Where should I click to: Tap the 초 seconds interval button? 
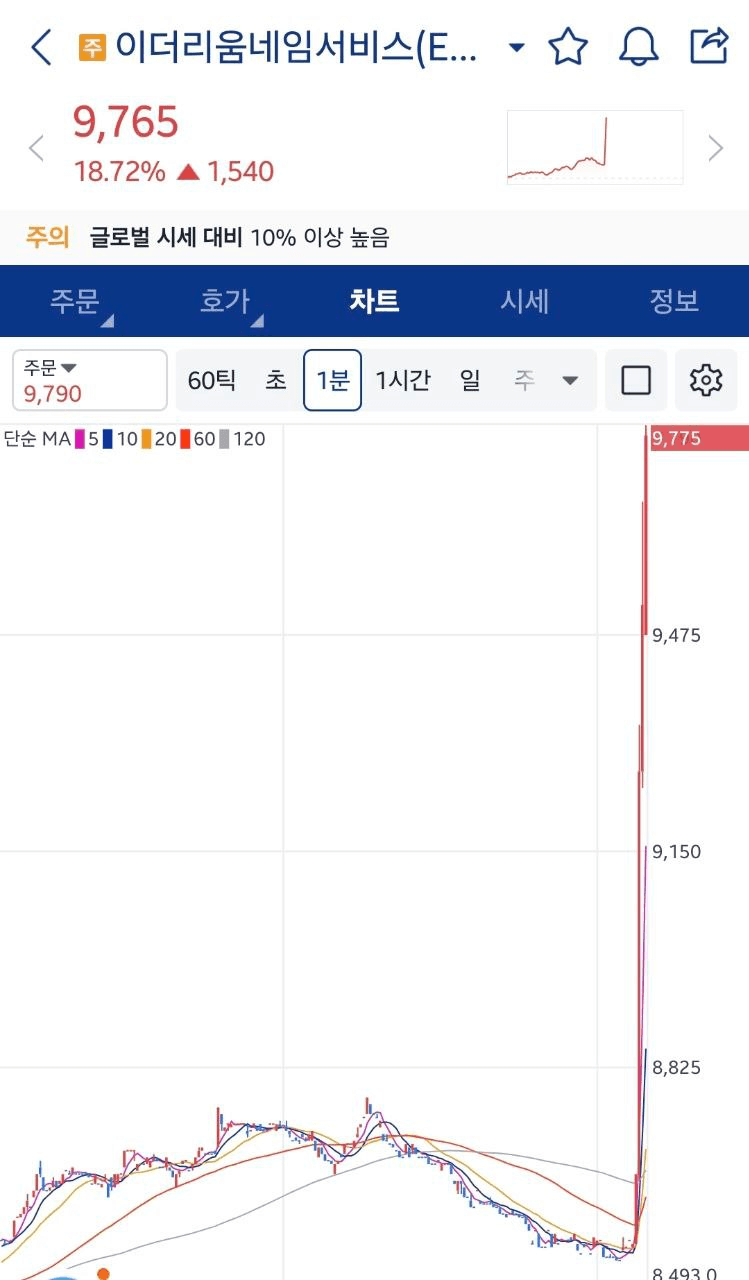click(275, 380)
